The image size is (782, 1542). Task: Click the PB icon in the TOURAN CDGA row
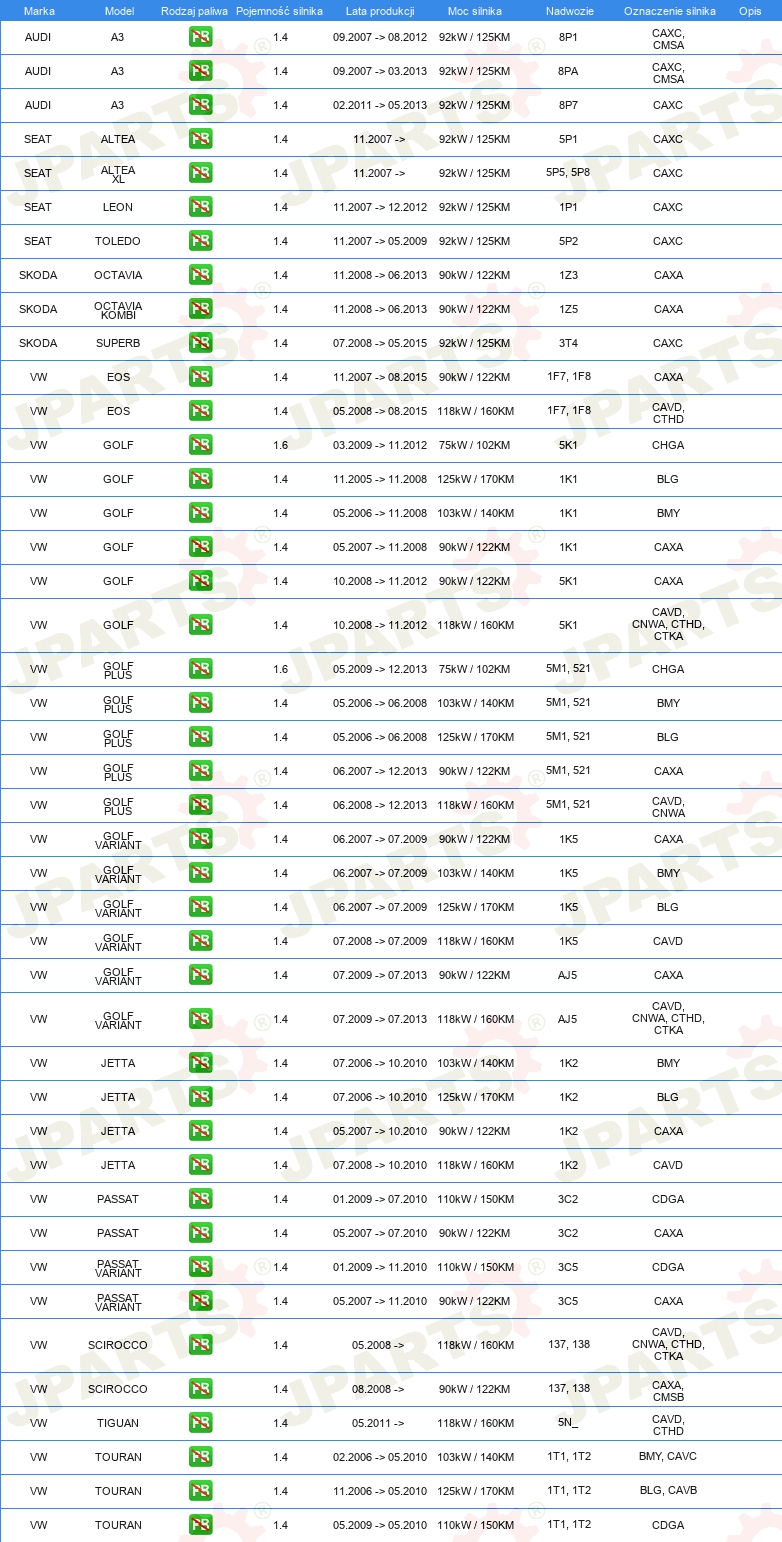(200, 1525)
